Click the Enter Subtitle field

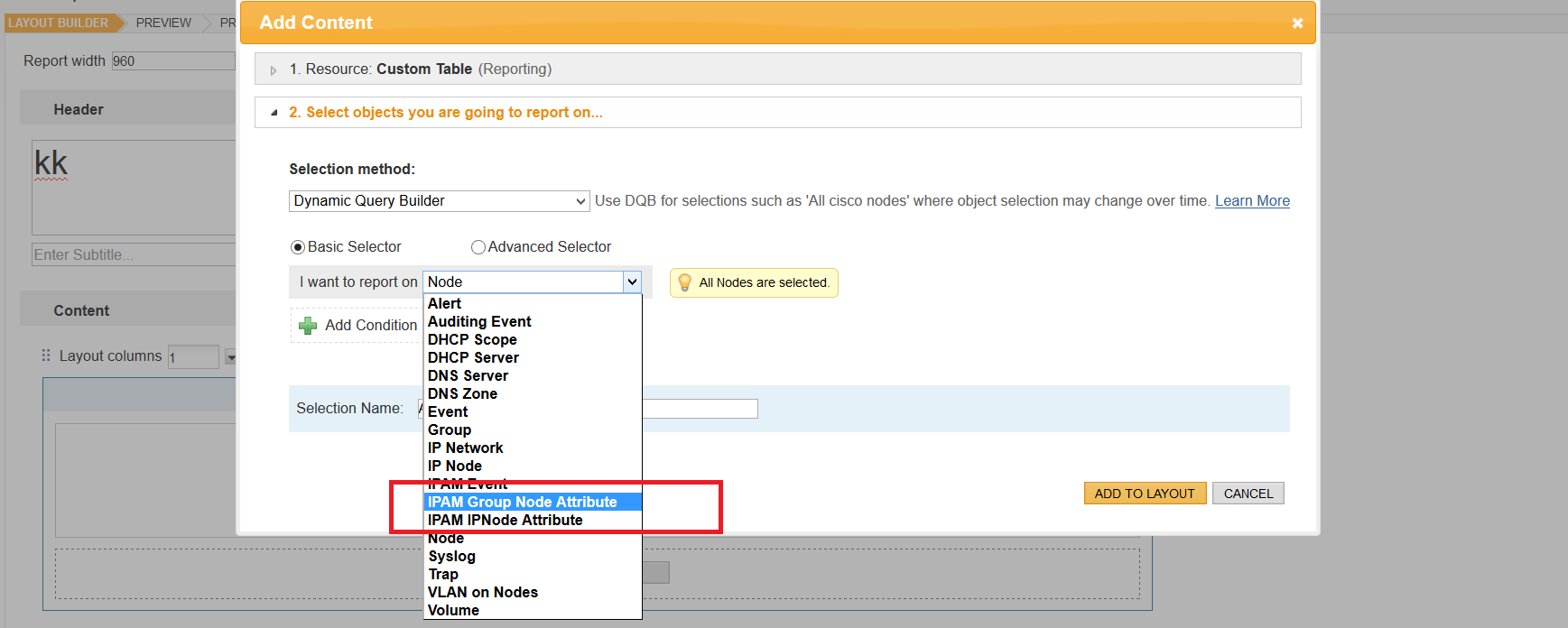pyautogui.click(x=134, y=254)
